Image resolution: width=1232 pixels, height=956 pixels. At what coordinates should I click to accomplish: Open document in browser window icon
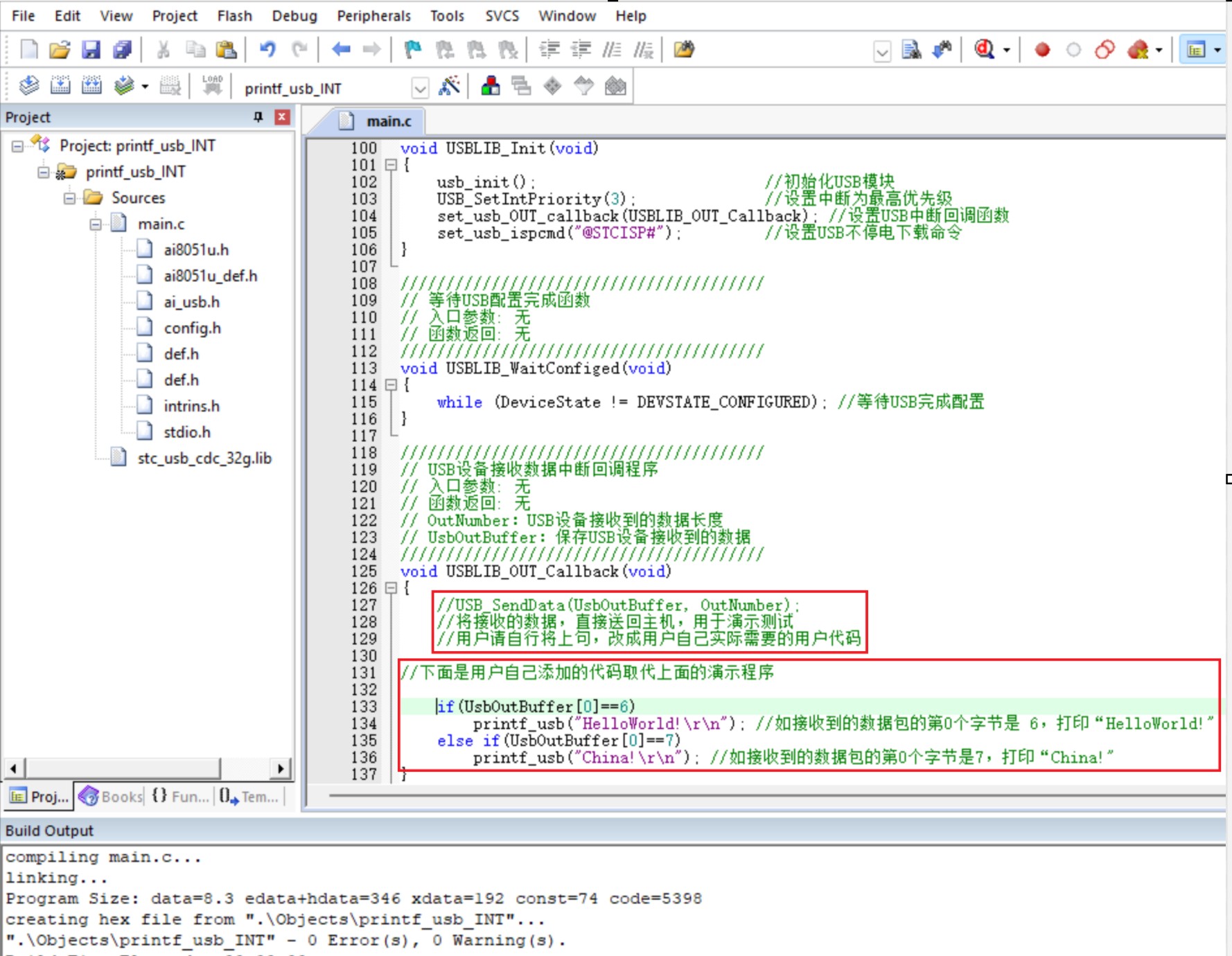(684, 50)
